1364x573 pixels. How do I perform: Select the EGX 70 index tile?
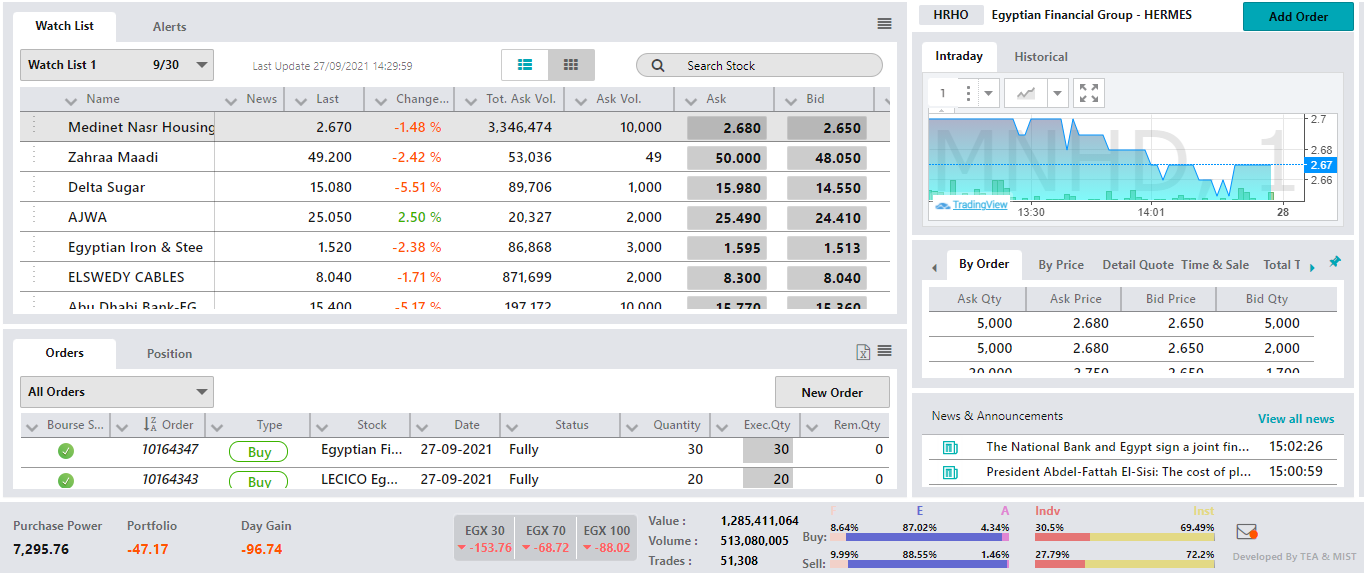coord(546,538)
